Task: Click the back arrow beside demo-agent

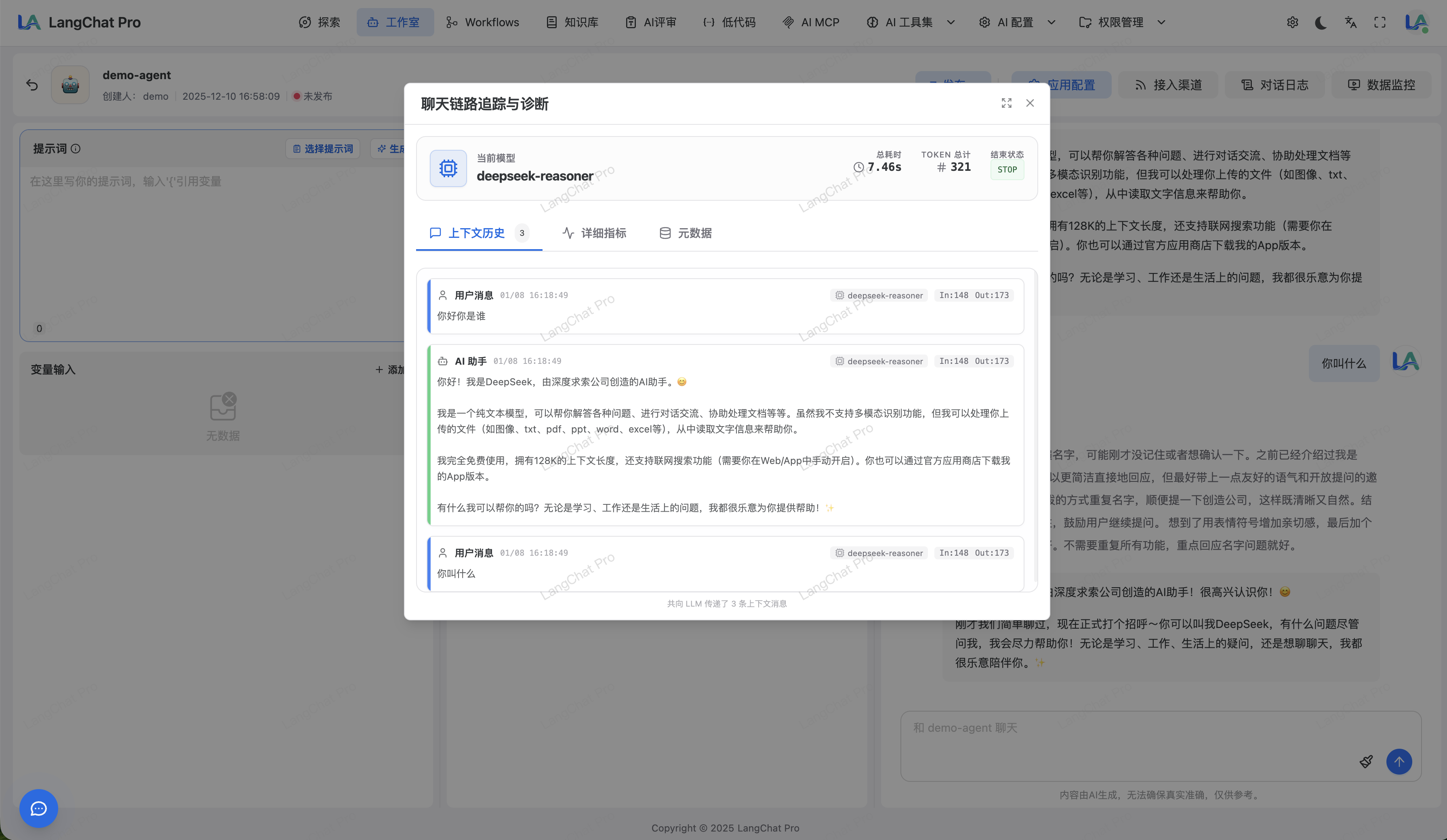Action: [x=32, y=85]
